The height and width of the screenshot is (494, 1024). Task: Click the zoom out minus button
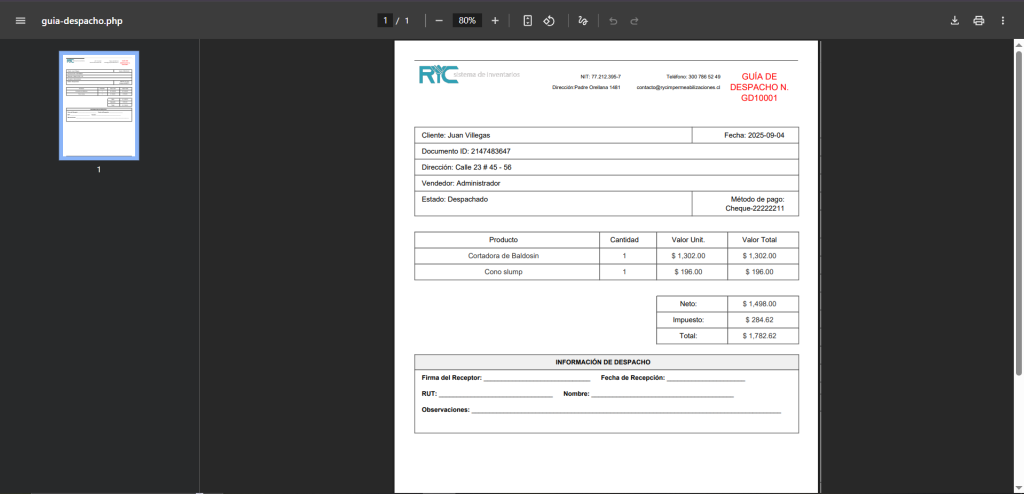439,20
